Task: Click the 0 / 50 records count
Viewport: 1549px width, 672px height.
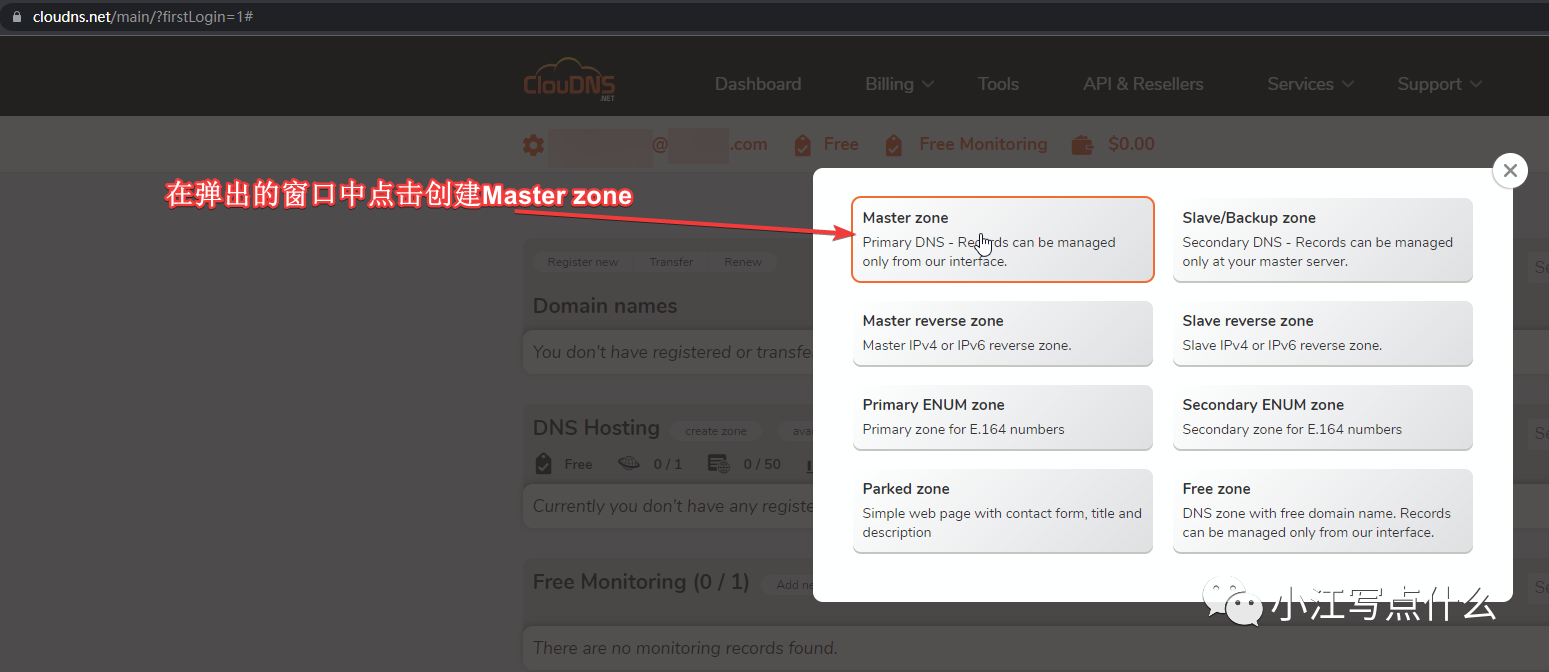Action: tap(762, 465)
